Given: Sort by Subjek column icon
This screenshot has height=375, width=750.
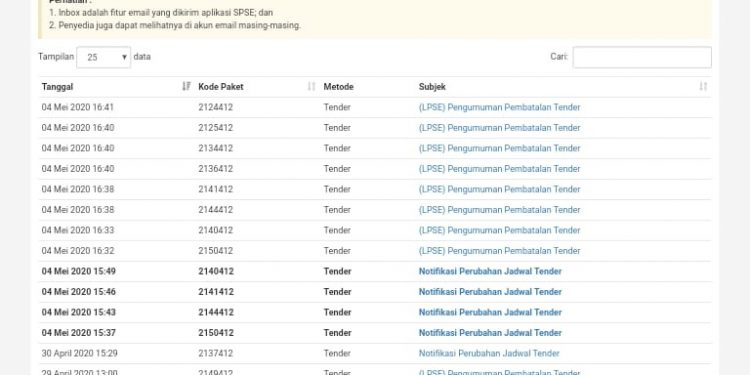Looking at the screenshot, I should tap(703, 86).
